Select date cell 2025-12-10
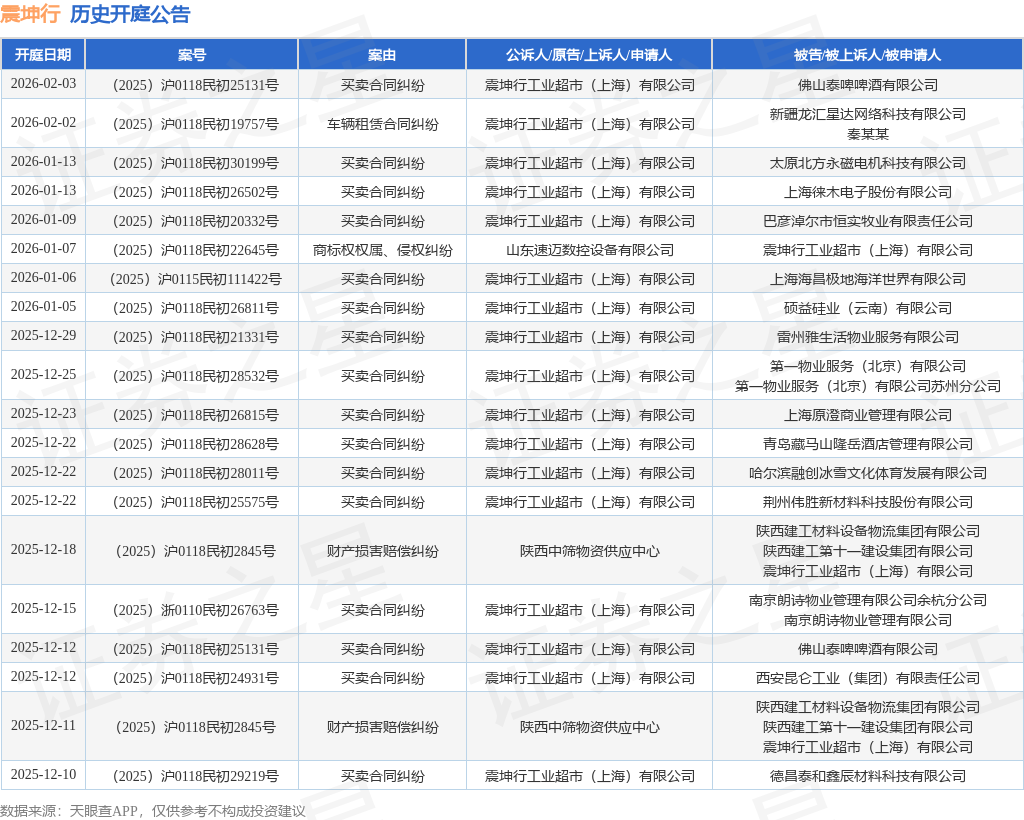1024x820 pixels. tap(43, 774)
